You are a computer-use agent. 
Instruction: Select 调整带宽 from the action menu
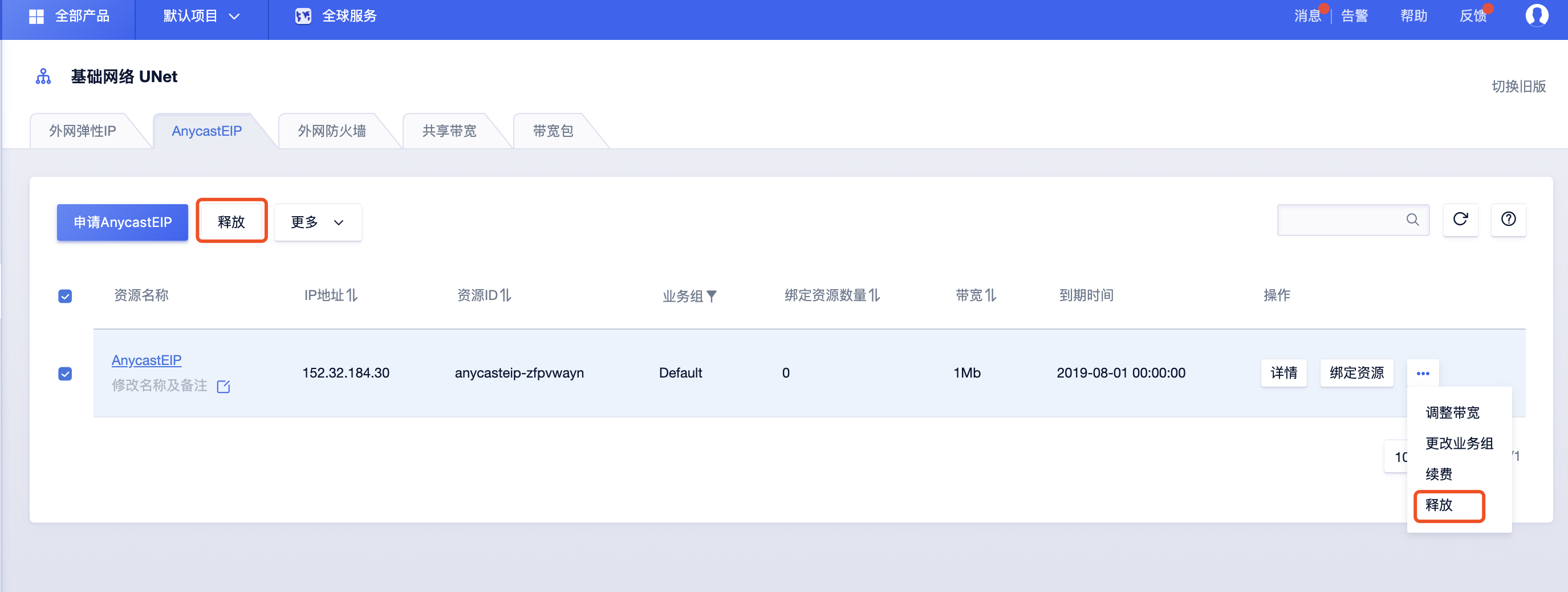coord(1452,413)
